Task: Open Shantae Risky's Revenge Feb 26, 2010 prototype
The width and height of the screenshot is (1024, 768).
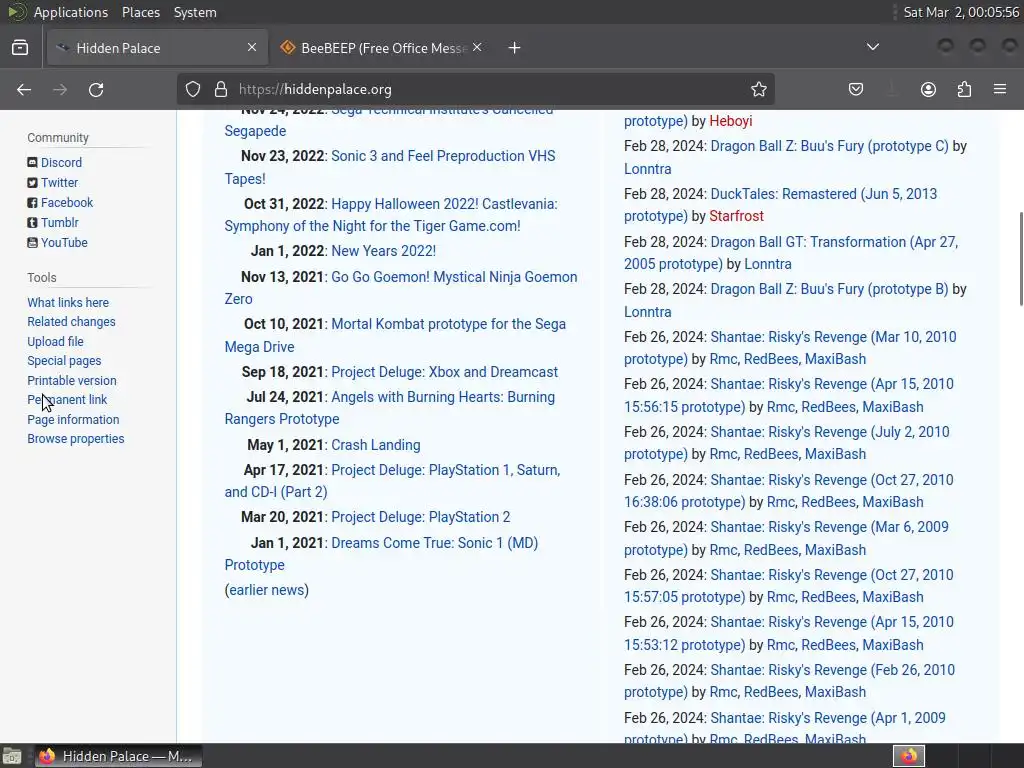Action: (833, 670)
